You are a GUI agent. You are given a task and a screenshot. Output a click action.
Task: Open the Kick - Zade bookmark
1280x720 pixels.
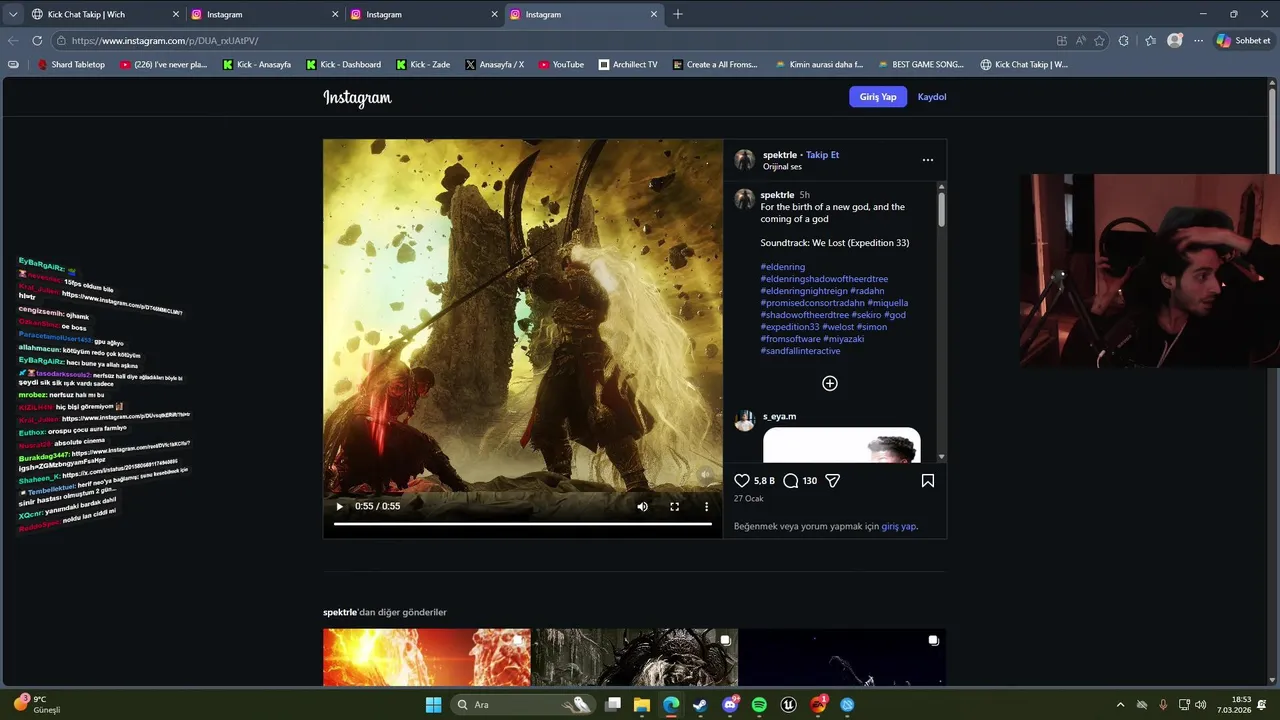(423, 64)
